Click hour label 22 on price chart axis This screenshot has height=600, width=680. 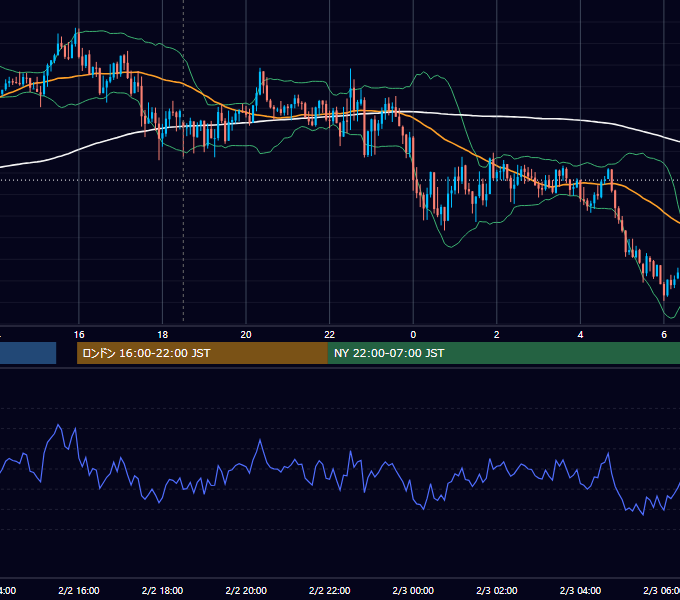(x=330, y=335)
